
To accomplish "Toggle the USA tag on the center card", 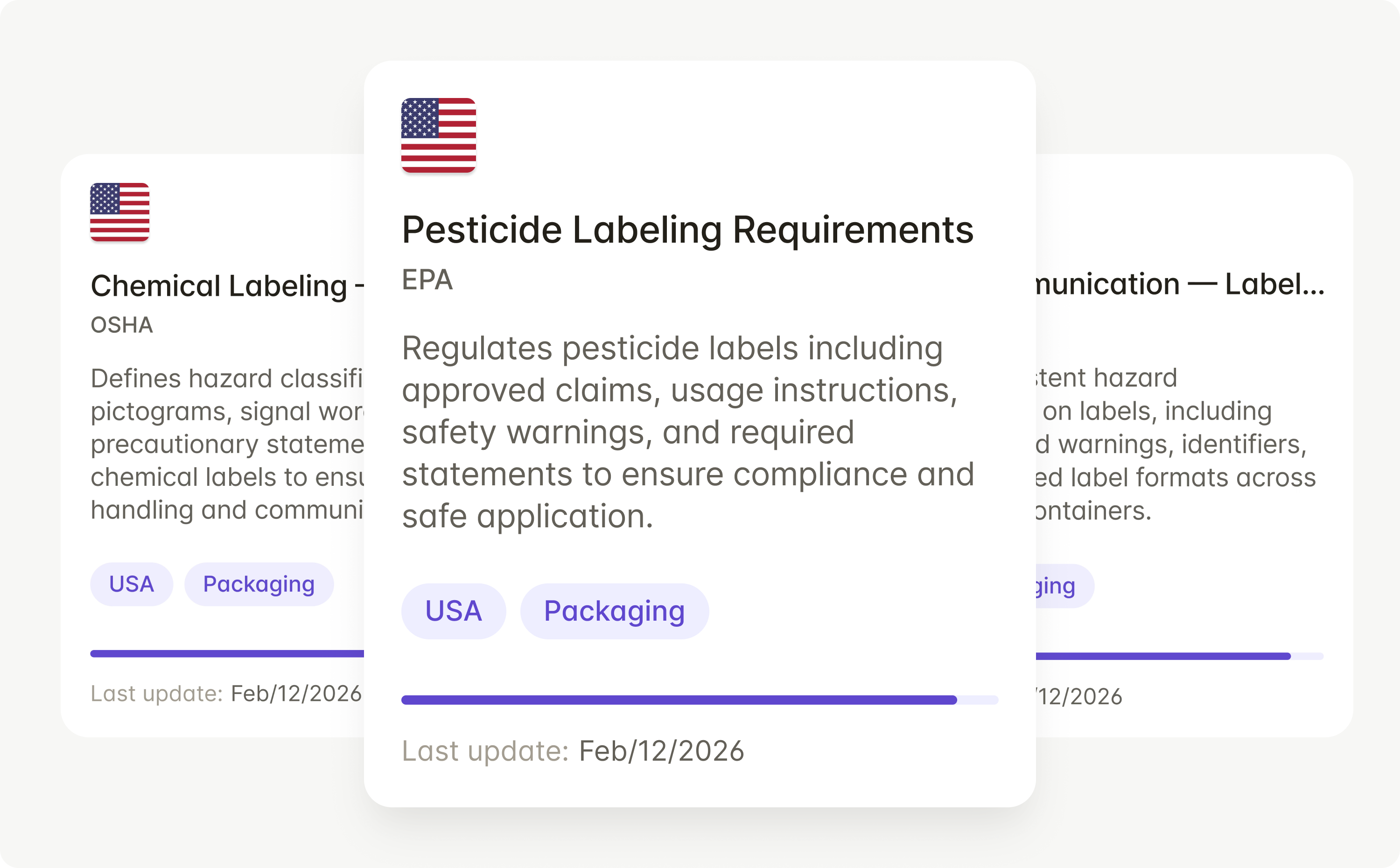I will click(x=454, y=610).
